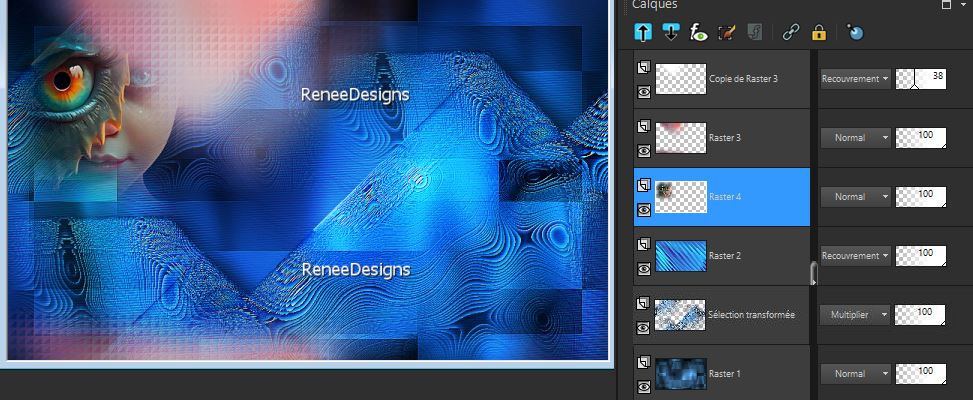973x400 pixels.
Task: Select layer named Copie de Raster 3
Action: click(743, 79)
